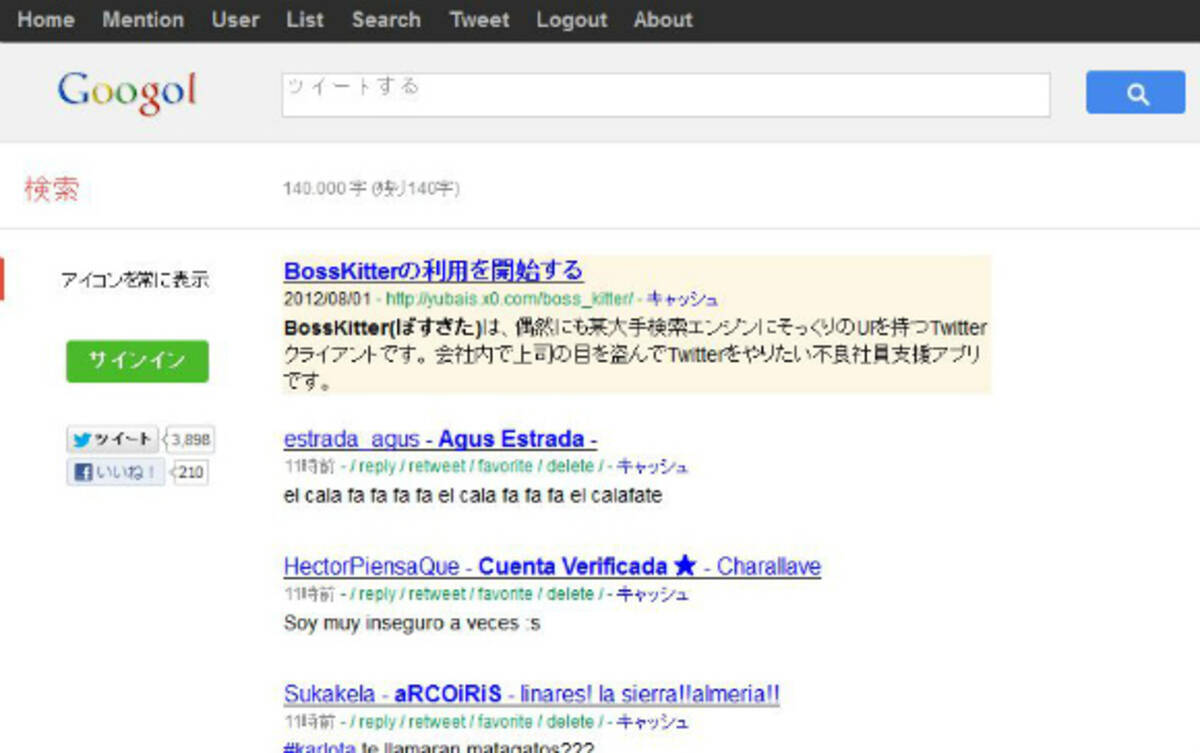The height and width of the screenshot is (753, 1200).
Task: Click キャッシュ link under HectorPiensaQue tweet
Action: click(652, 594)
